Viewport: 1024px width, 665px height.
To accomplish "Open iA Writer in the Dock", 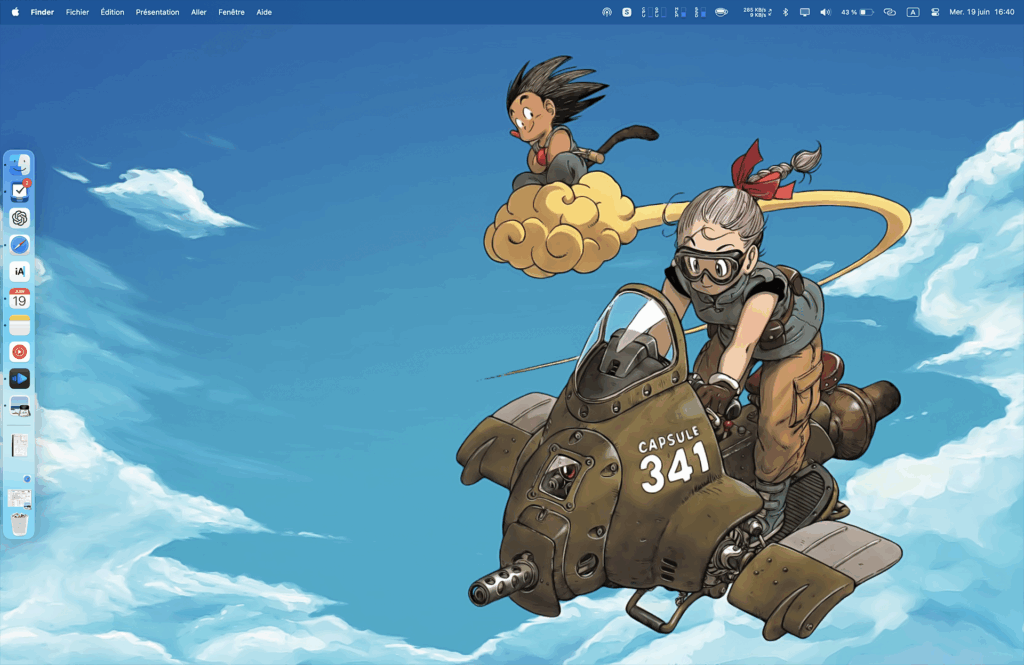I will [20, 270].
